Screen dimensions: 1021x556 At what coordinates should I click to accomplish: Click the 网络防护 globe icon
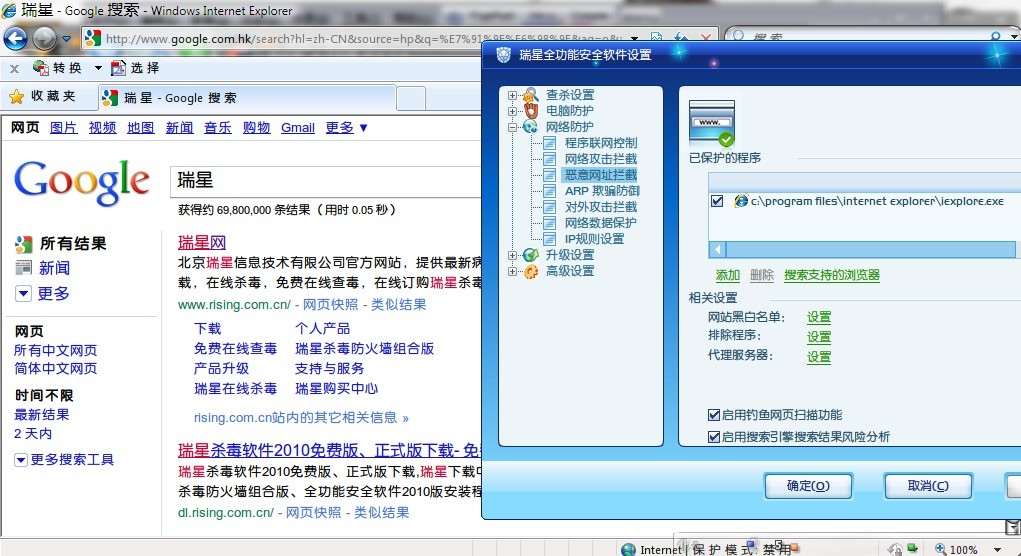(531, 127)
